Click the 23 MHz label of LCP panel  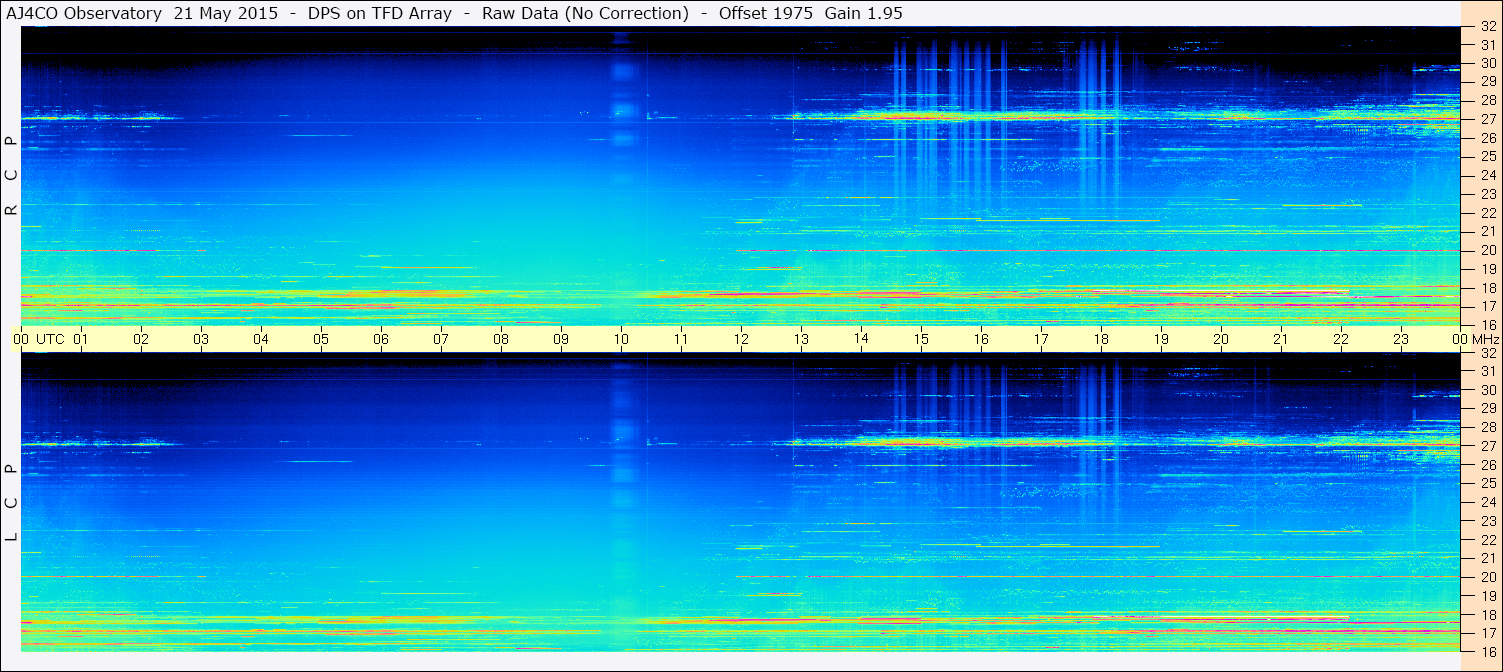1488,521
